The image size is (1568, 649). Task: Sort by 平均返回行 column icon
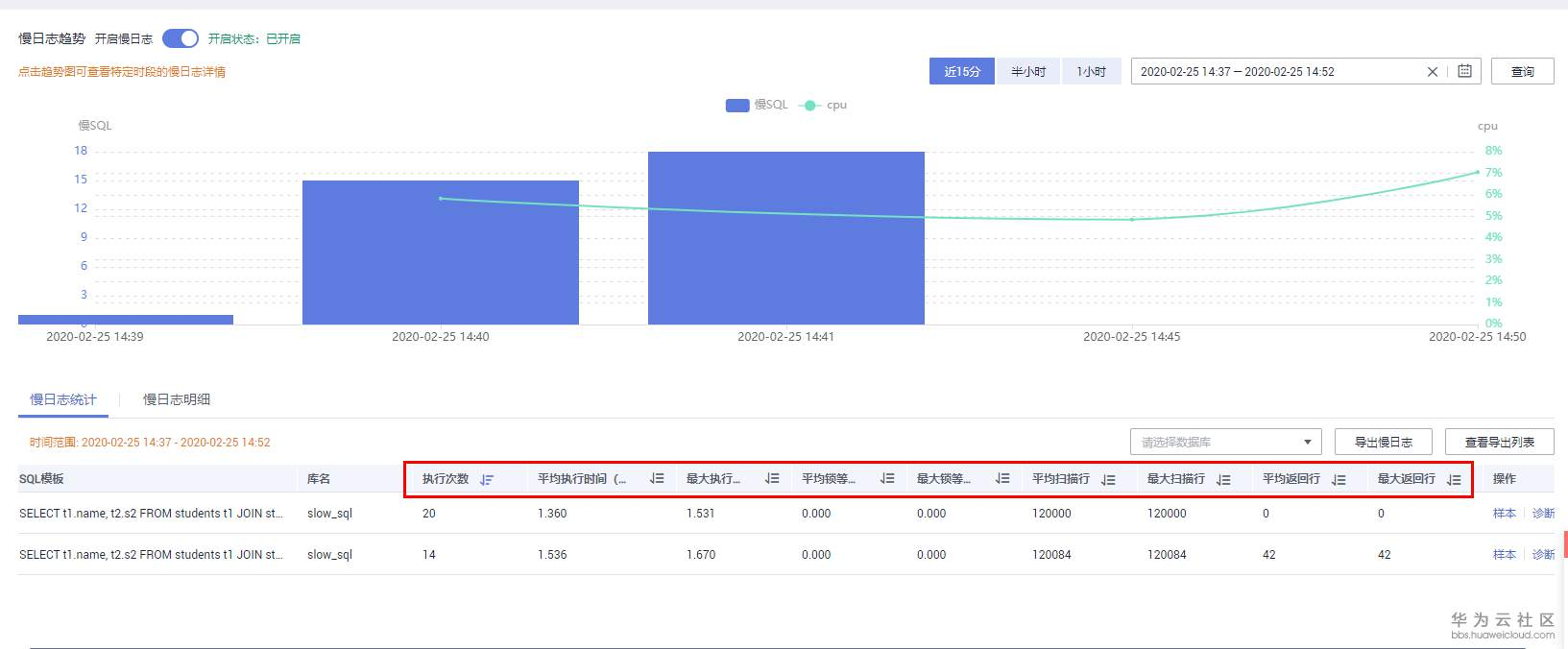point(1339,479)
